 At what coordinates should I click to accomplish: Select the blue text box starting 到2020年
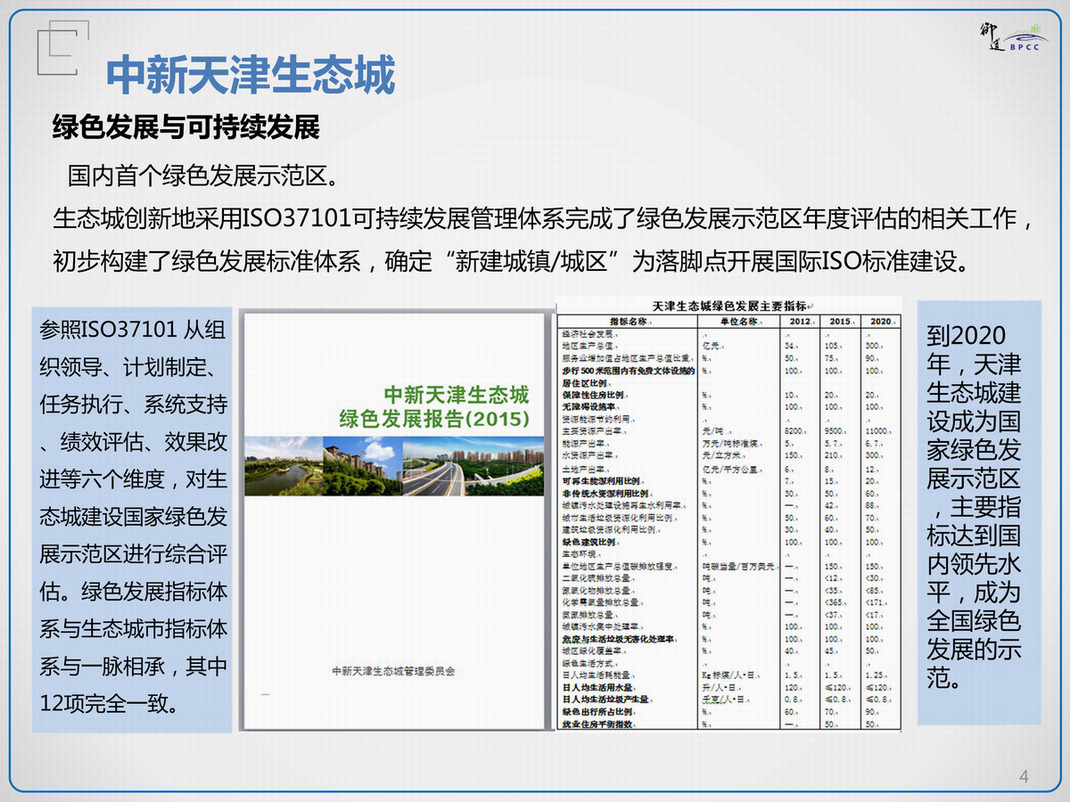click(979, 512)
